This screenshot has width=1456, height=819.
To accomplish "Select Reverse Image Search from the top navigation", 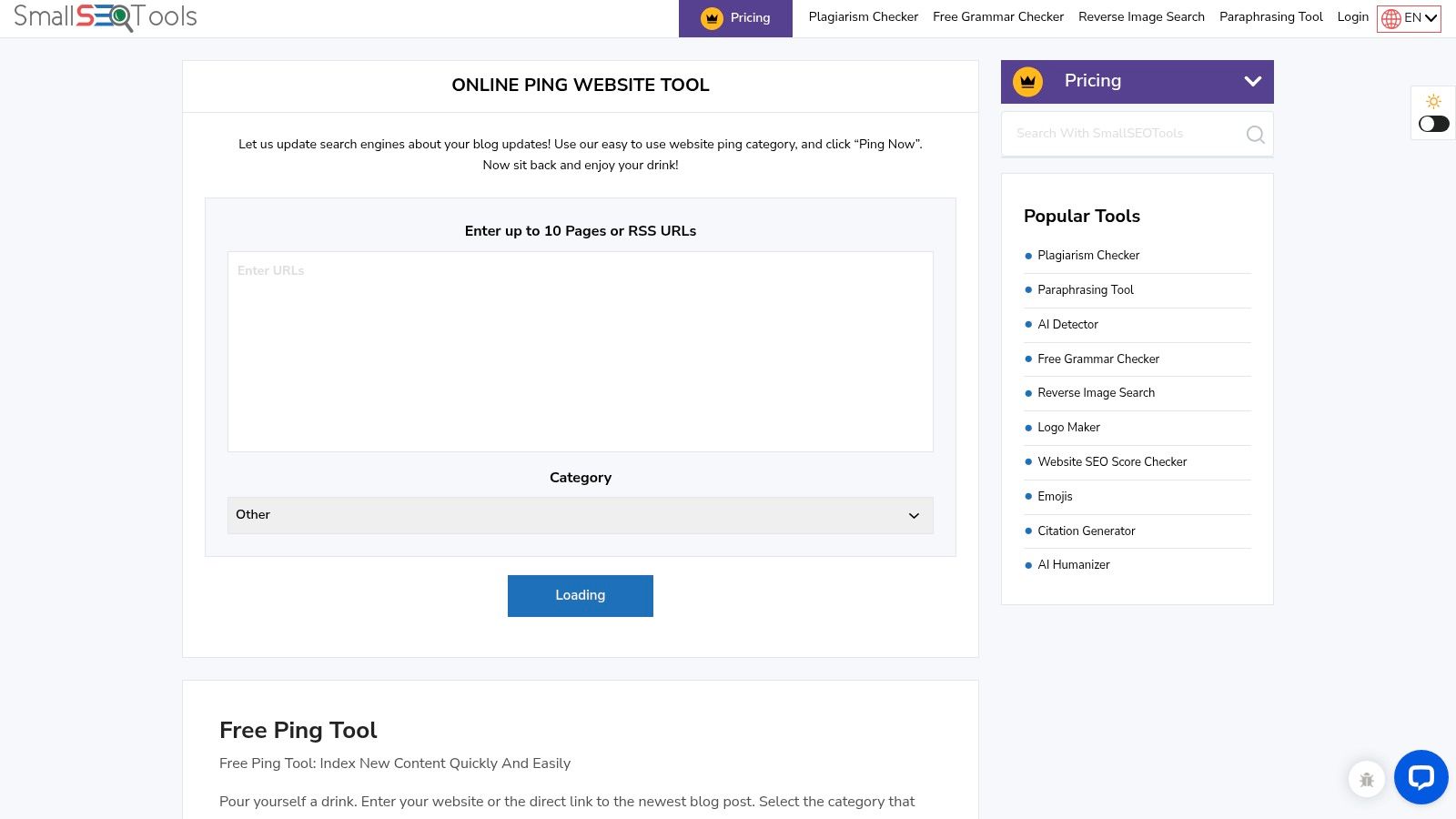I will click(x=1141, y=16).
